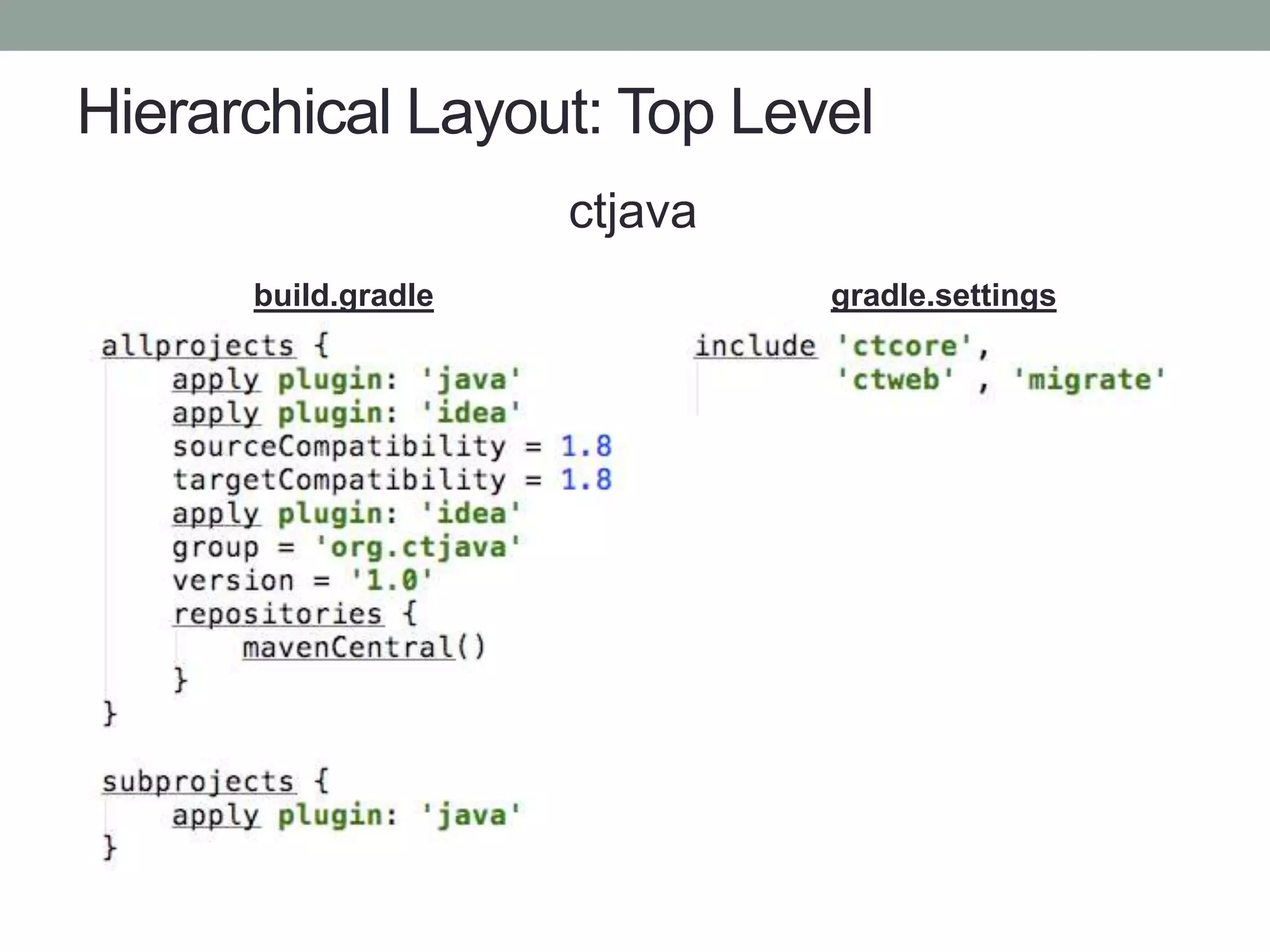
Task: Click the 'migrate' string literal
Action: click(x=1089, y=379)
